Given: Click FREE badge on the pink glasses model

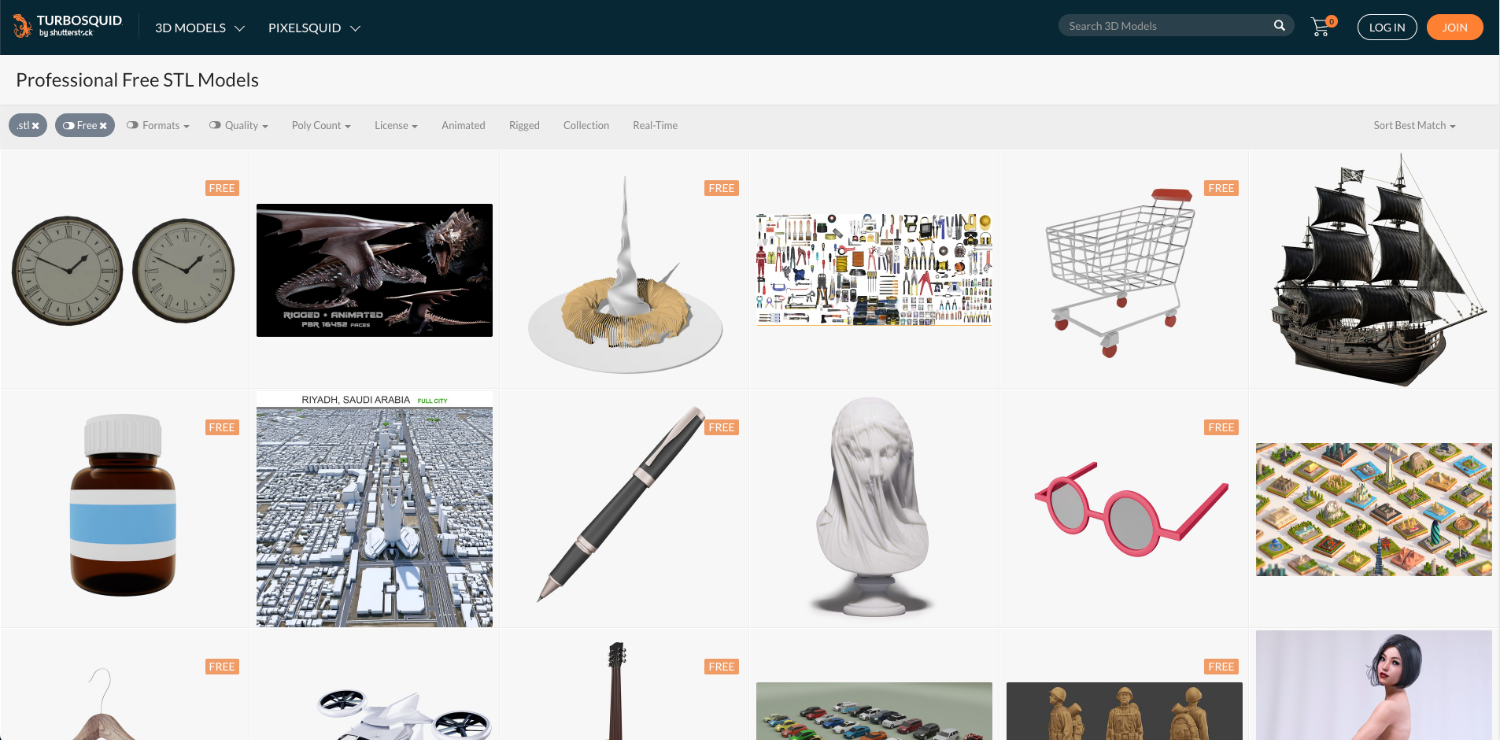Looking at the screenshot, I should [1221, 427].
